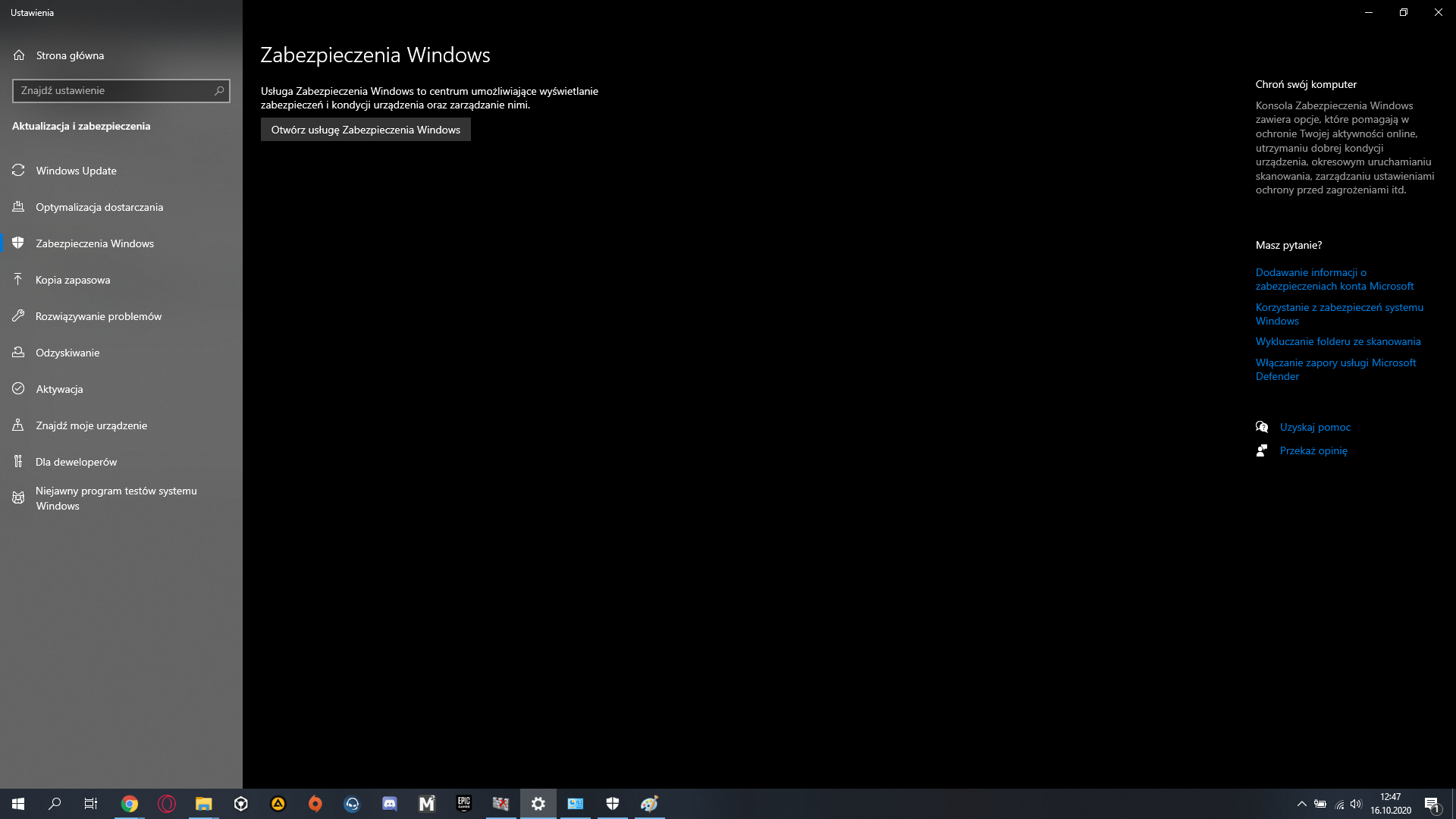Select Zabezpieczenia Windows in sidebar
The image size is (1456, 819).
(x=121, y=243)
